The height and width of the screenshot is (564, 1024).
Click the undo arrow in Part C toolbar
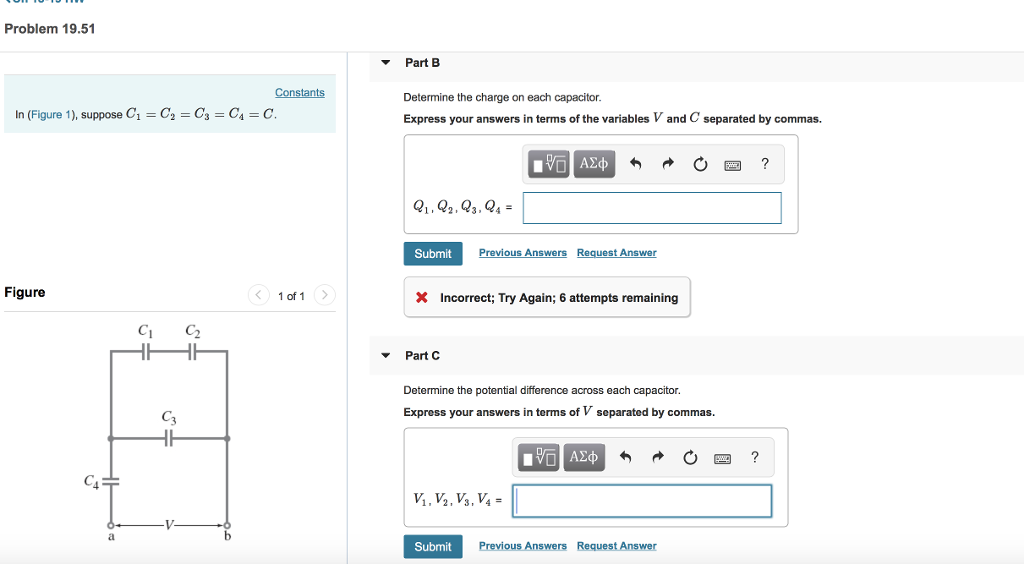point(626,458)
